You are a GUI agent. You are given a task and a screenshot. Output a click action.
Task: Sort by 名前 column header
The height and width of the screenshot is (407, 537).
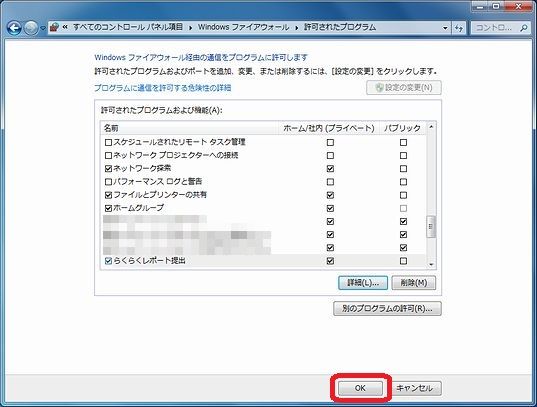[188, 128]
